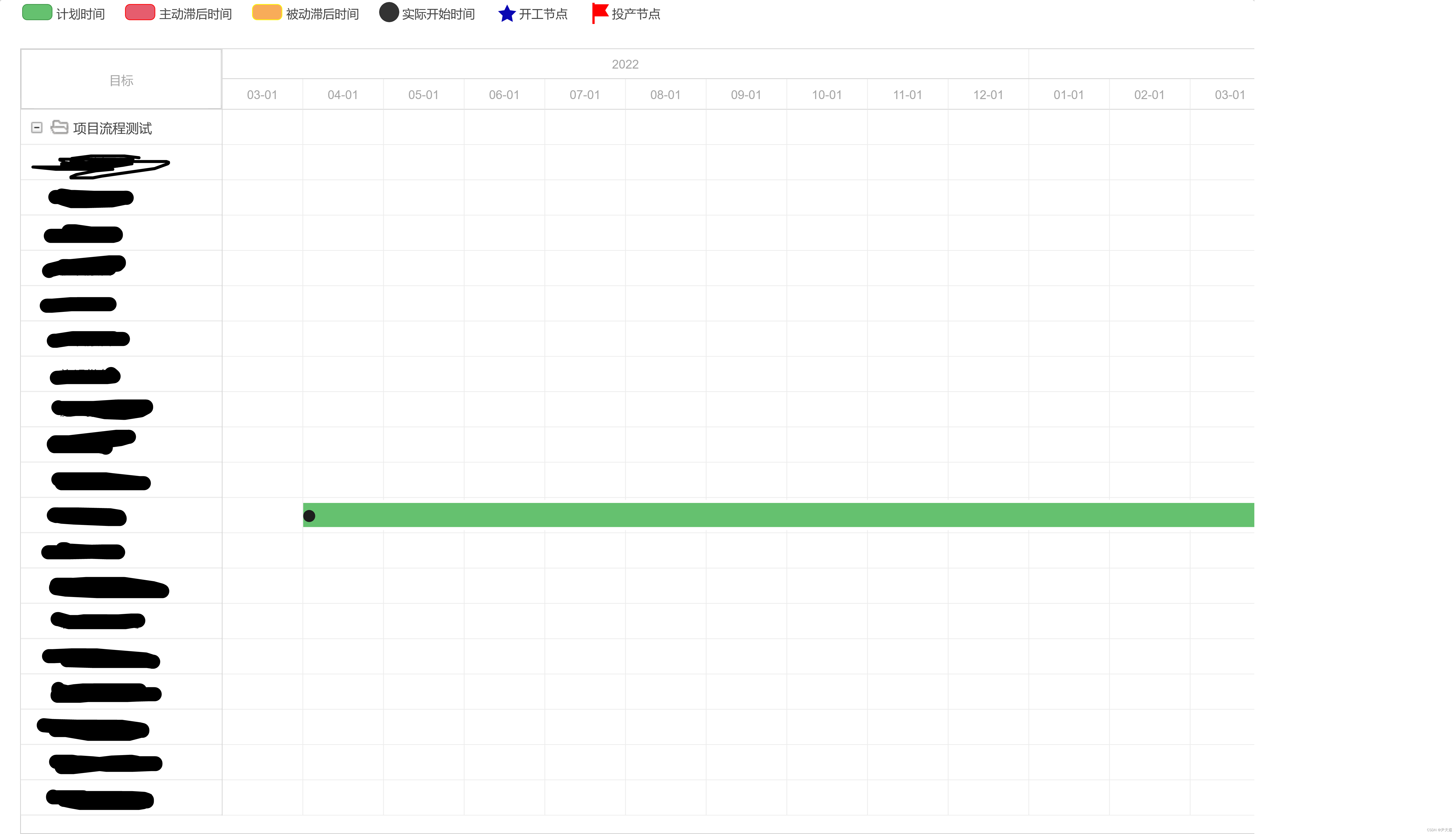This screenshot has width=1456, height=834.
Task: Click the 2022 year header
Action: tap(625, 64)
